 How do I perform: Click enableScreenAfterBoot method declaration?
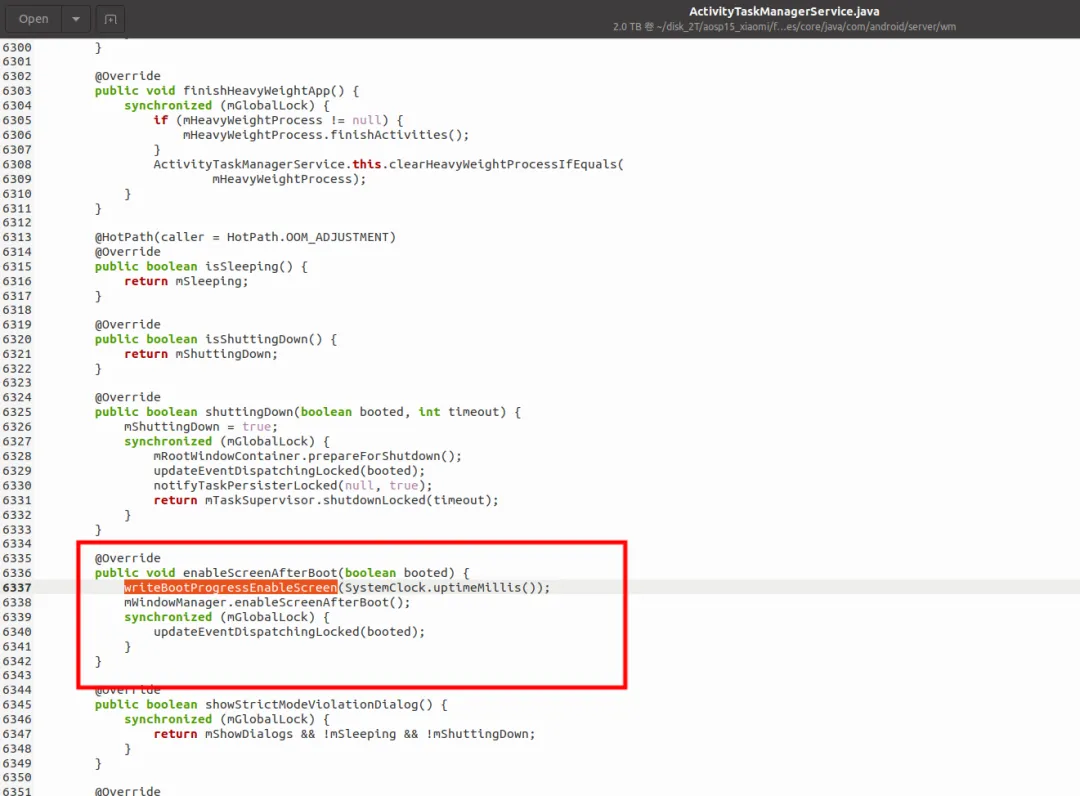[282, 573]
